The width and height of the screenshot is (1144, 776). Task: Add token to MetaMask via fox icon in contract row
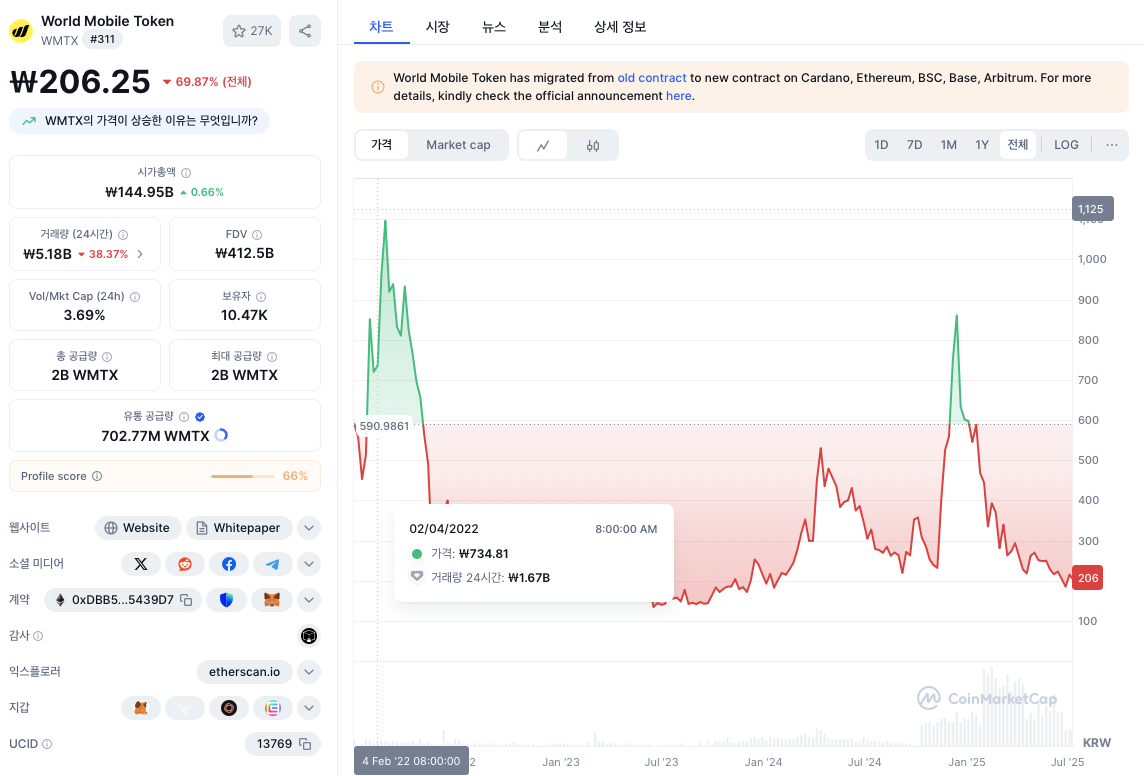click(x=272, y=600)
